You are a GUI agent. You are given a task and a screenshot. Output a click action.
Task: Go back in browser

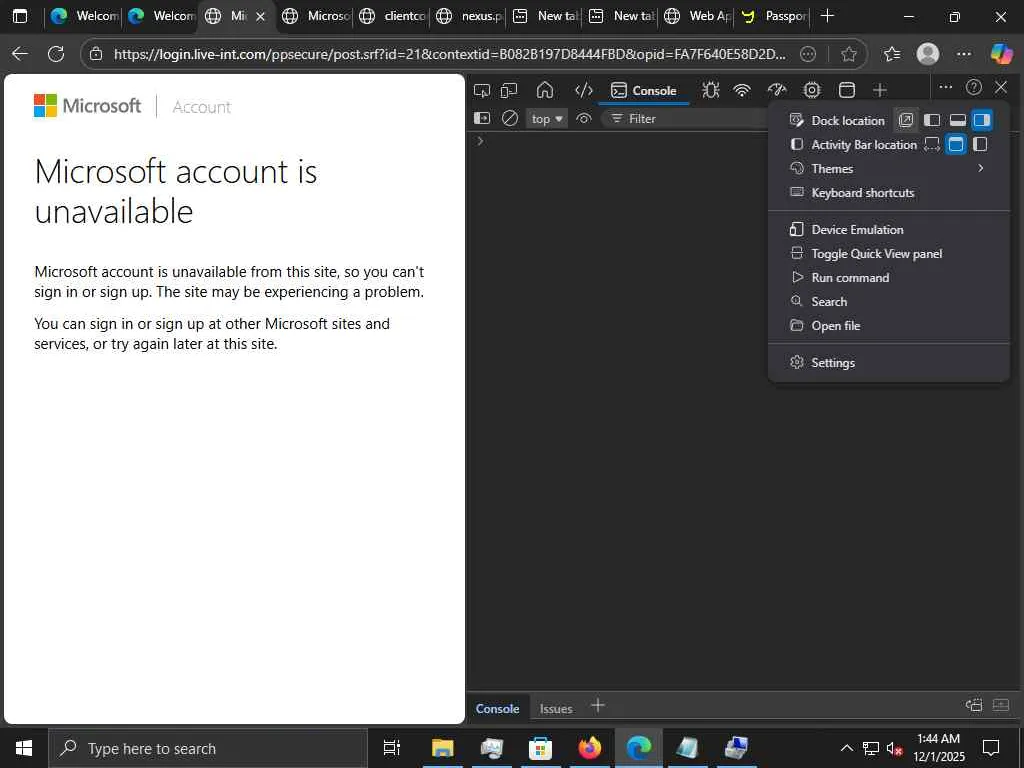pyautogui.click(x=20, y=54)
